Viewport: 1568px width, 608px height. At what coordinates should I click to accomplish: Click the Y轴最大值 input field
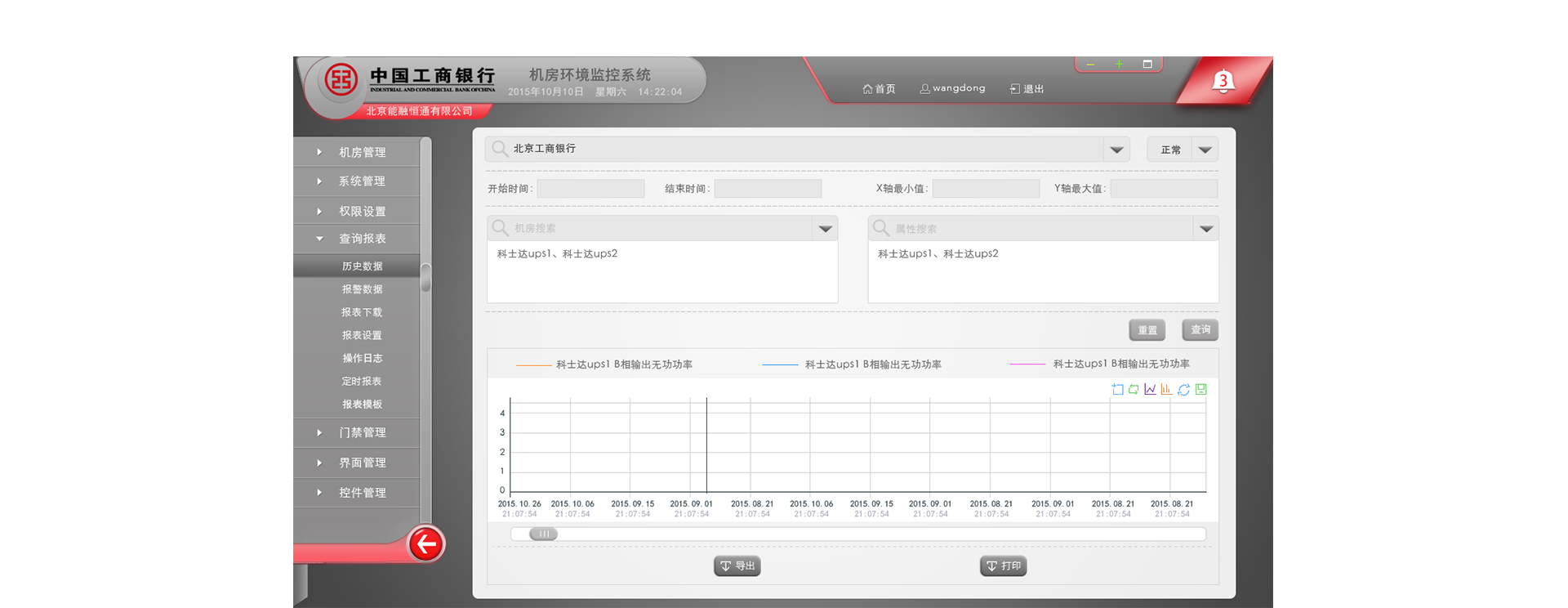click(x=1164, y=189)
